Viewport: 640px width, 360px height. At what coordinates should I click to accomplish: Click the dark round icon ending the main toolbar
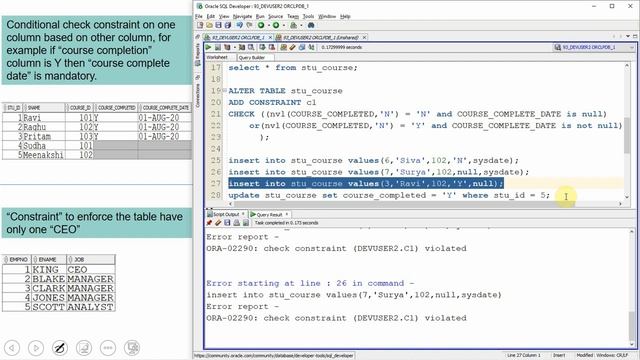pyautogui.click(x=311, y=25)
